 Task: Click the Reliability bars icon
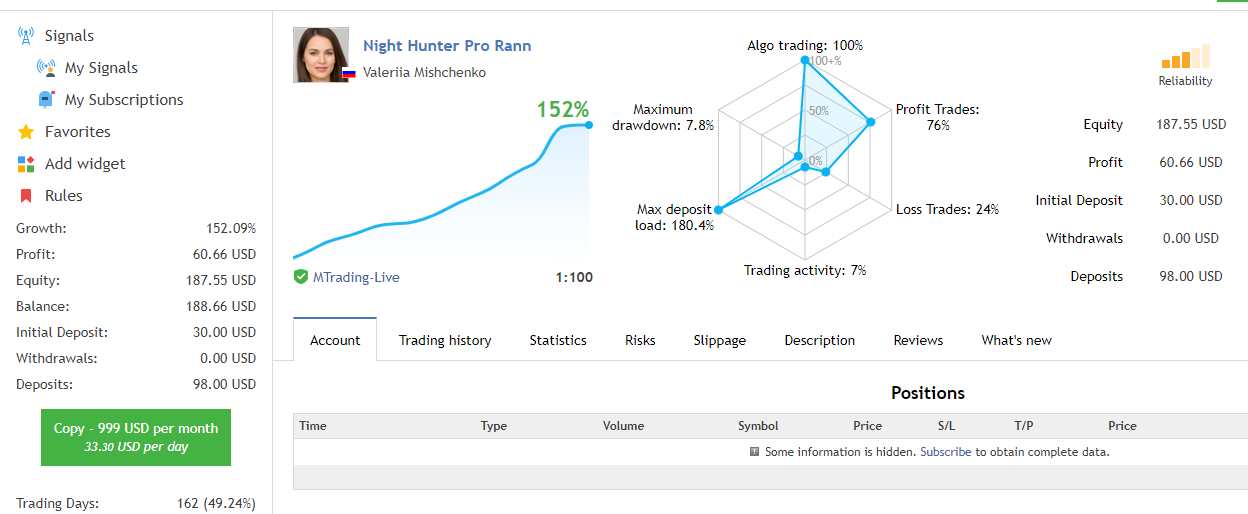pyautogui.click(x=1186, y=56)
